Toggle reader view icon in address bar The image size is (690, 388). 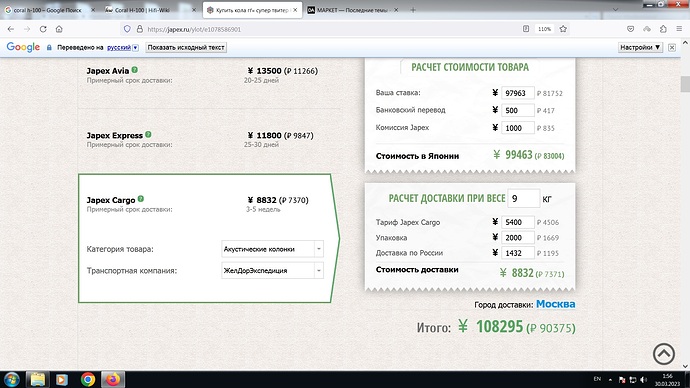526,29
